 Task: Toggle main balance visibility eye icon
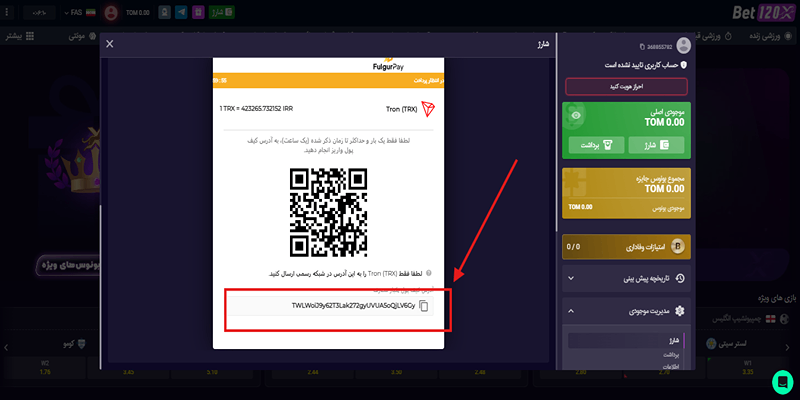(x=575, y=115)
